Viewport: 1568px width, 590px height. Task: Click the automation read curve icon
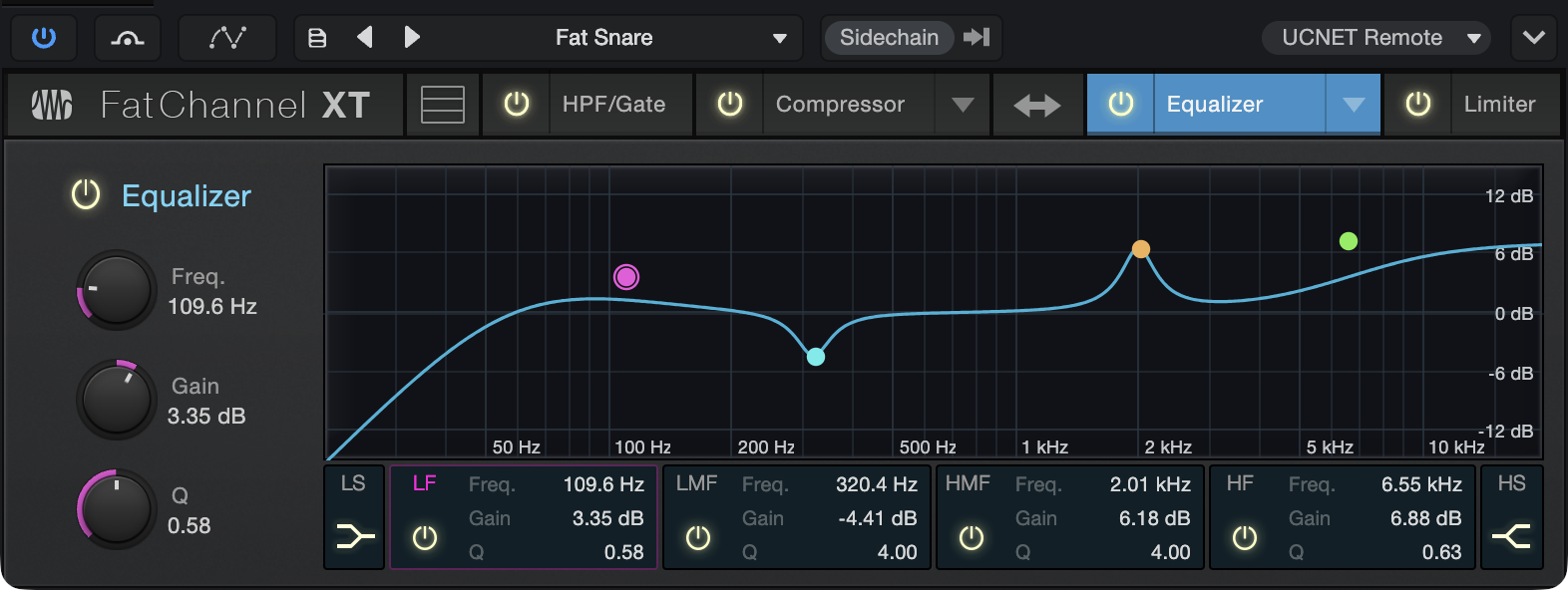127,38
